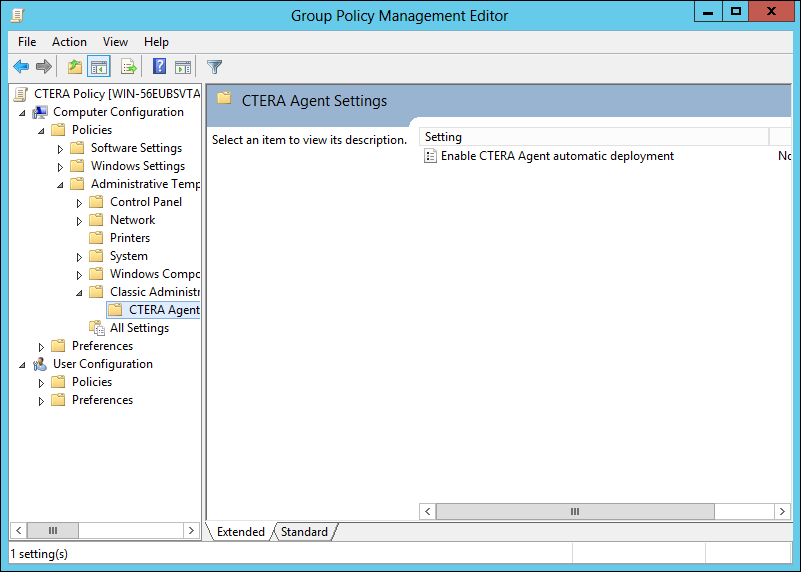Click the CTERA Policy root scroll icon
801x572 pixels.
coord(21,94)
